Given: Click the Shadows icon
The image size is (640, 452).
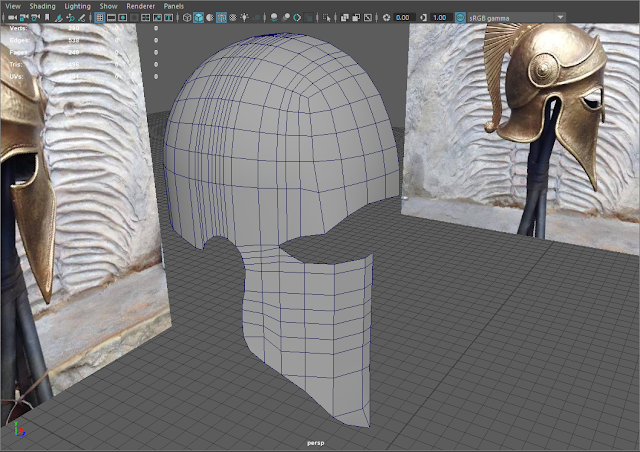Looking at the screenshot, I should (256, 18).
